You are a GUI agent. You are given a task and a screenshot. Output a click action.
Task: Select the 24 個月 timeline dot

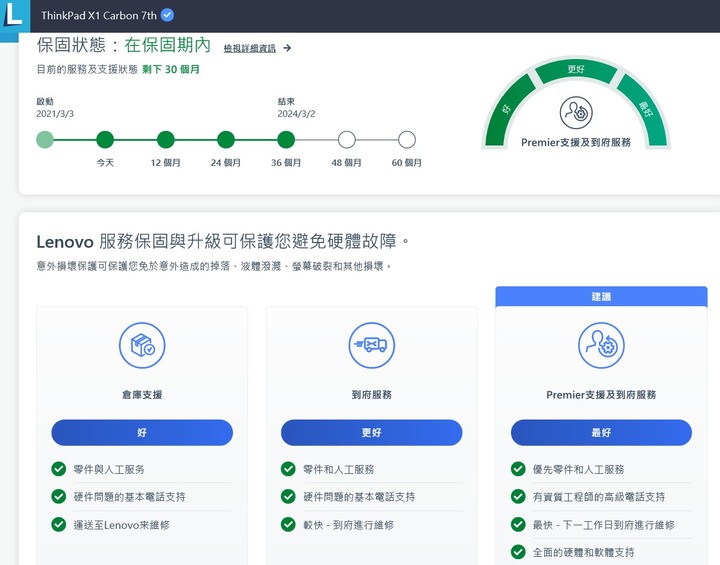tap(226, 140)
